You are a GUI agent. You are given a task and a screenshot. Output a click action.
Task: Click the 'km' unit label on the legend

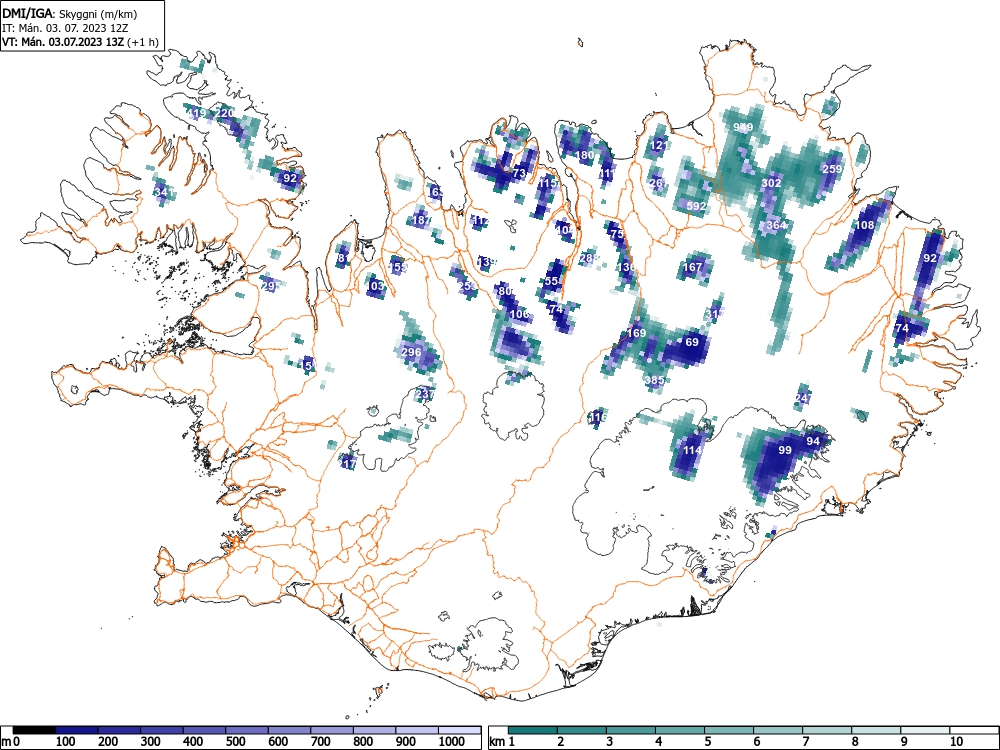coord(497,742)
